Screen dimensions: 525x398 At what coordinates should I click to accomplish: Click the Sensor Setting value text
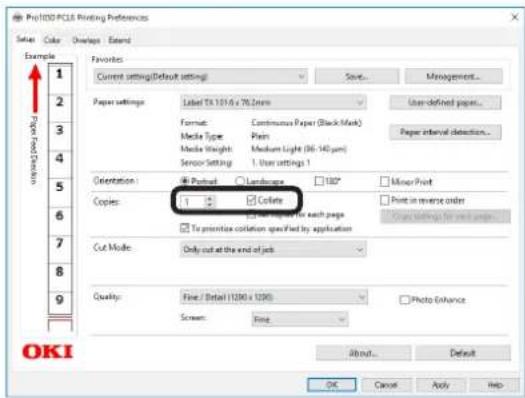[x=281, y=163]
